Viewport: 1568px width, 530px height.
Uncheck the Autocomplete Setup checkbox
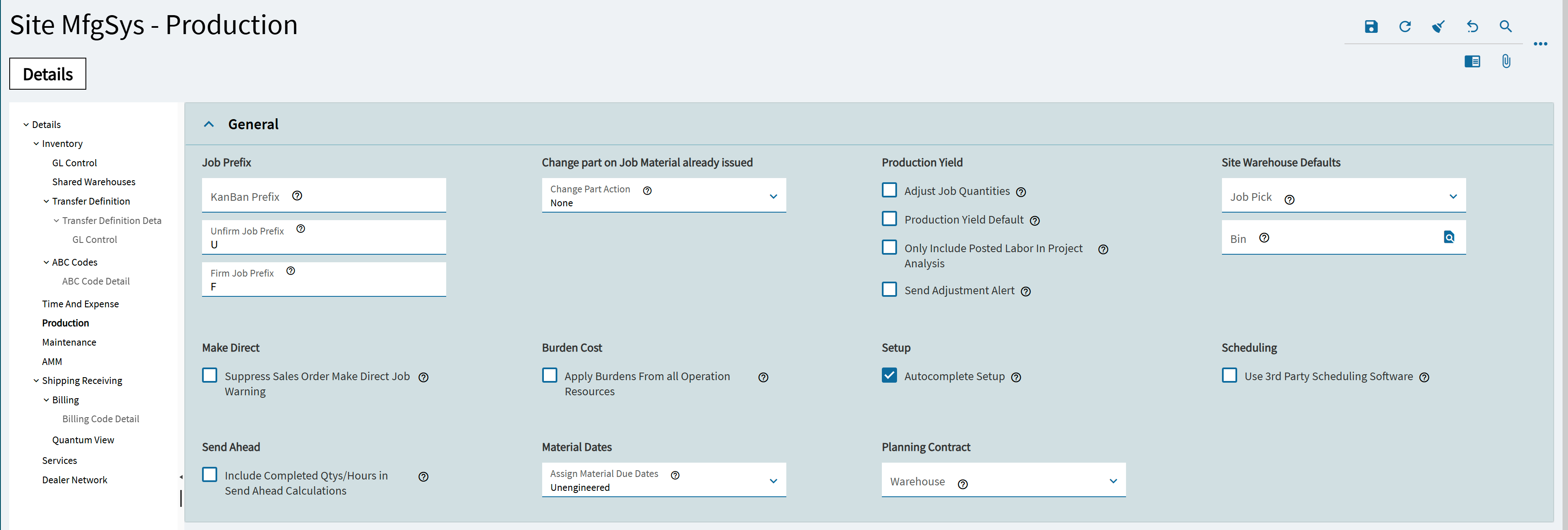pyautogui.click(x=889, y=376)
